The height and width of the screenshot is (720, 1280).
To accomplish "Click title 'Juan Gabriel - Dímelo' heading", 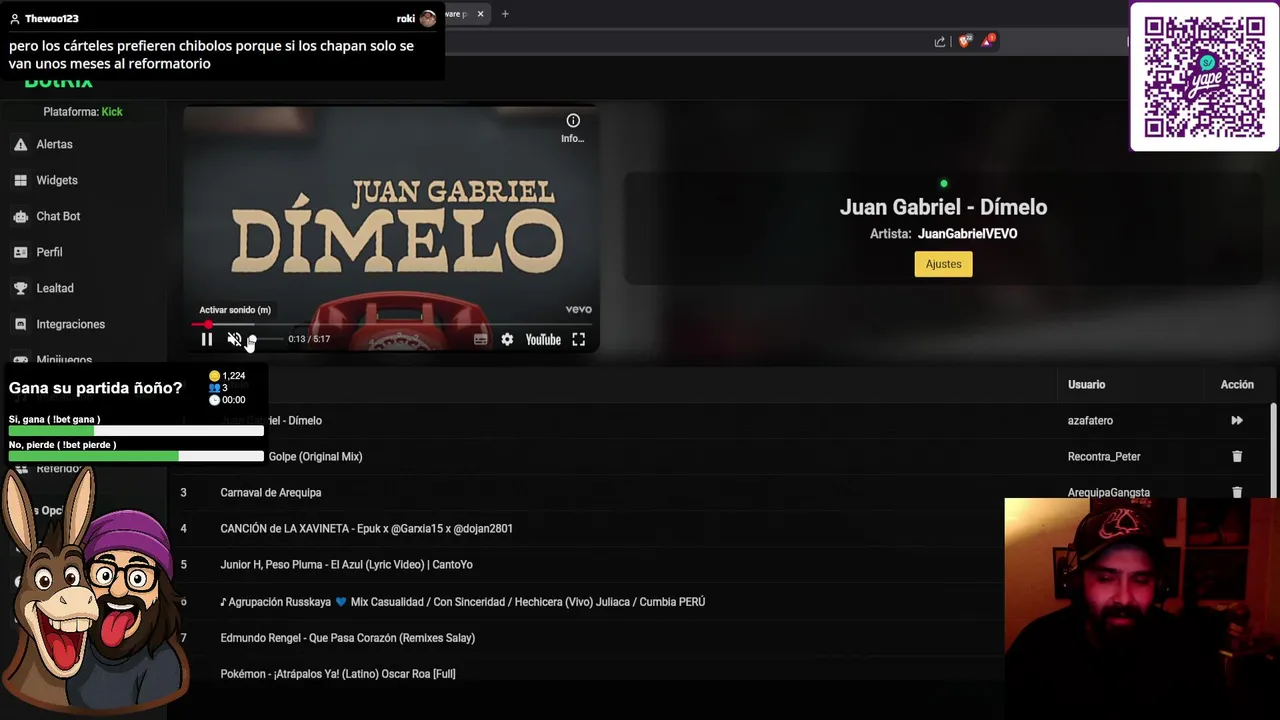I will (x=943, y=207).
